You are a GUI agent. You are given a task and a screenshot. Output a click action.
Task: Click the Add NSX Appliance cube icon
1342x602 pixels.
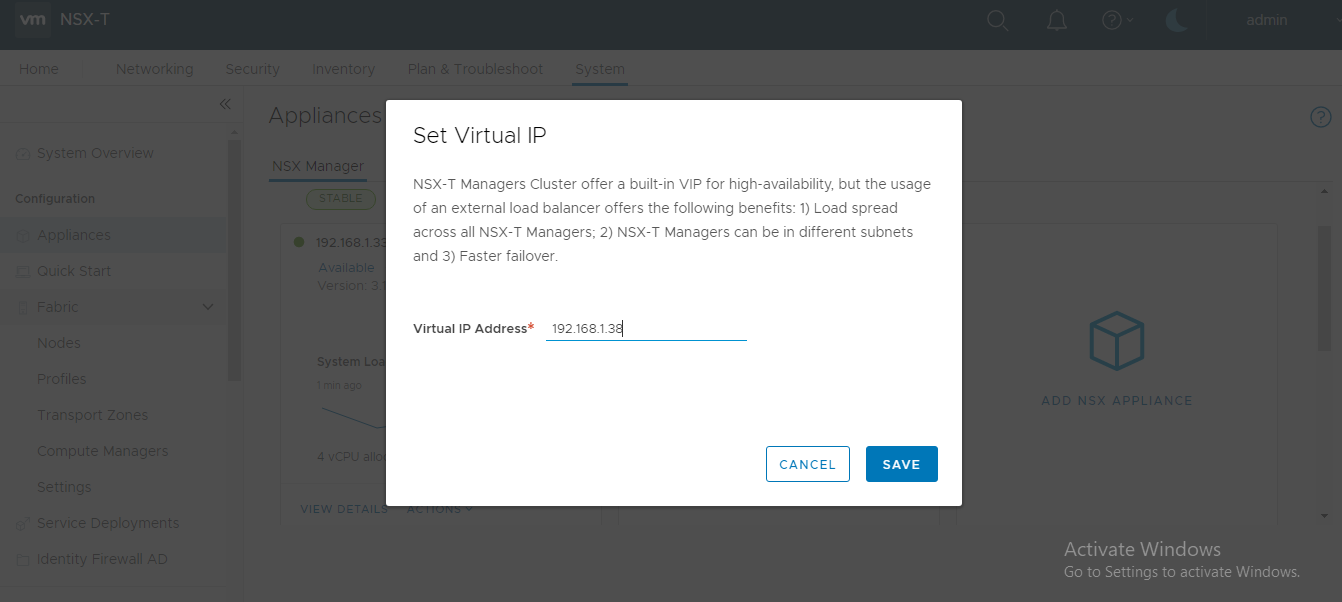1116,341
